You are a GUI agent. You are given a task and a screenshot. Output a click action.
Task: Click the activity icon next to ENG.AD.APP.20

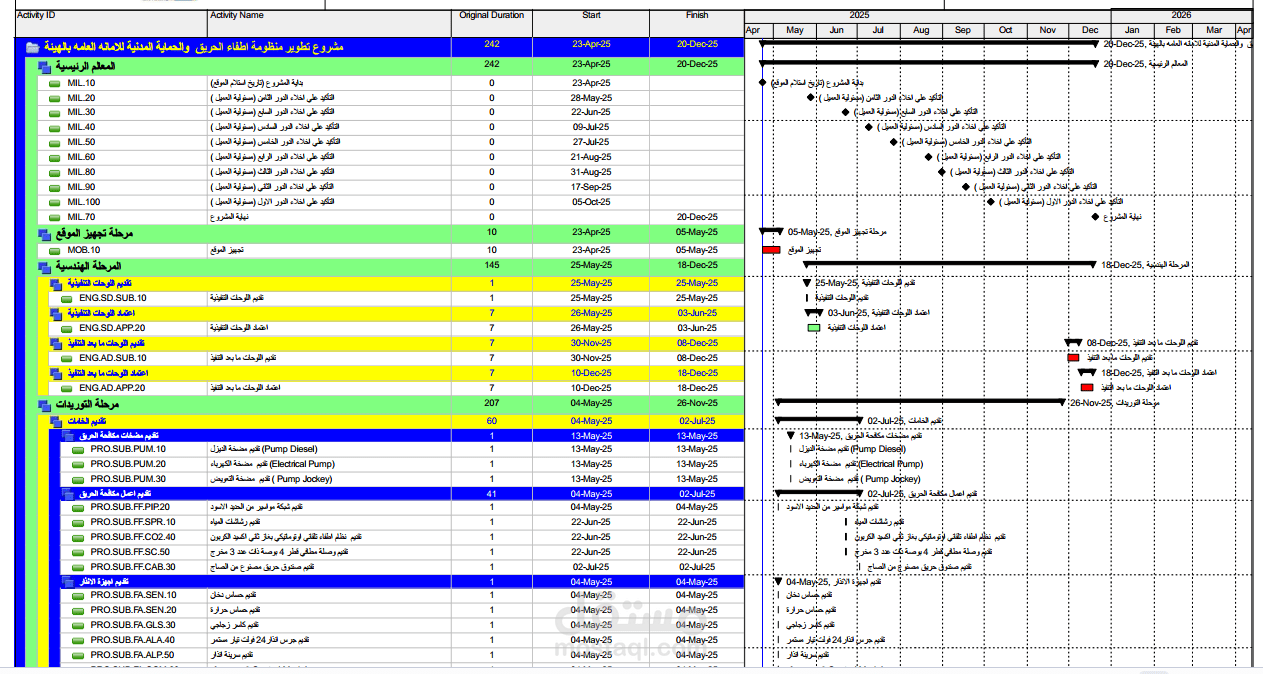pyautogui.click(x=66, y=388)
